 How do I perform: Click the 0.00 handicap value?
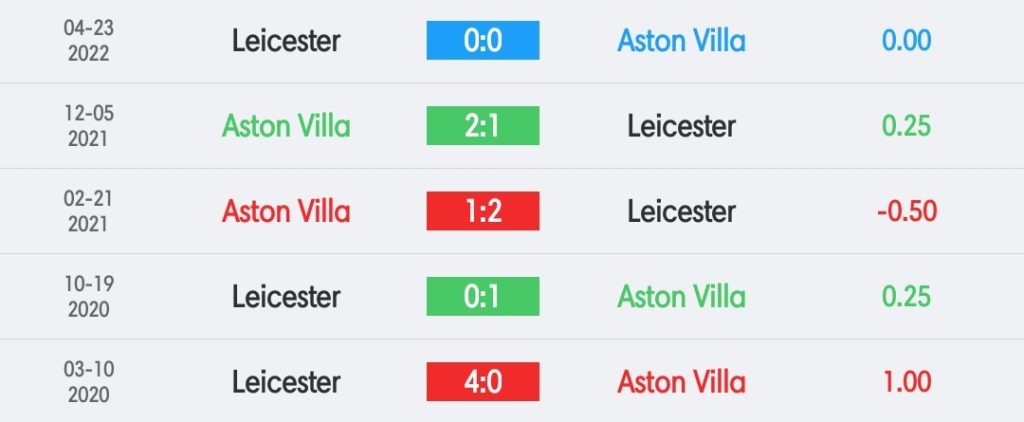(906, 41)
